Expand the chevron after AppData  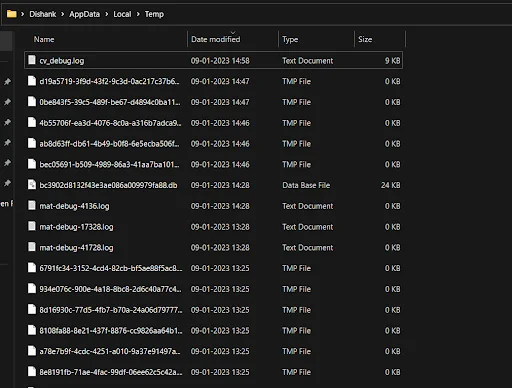[107, 14]
